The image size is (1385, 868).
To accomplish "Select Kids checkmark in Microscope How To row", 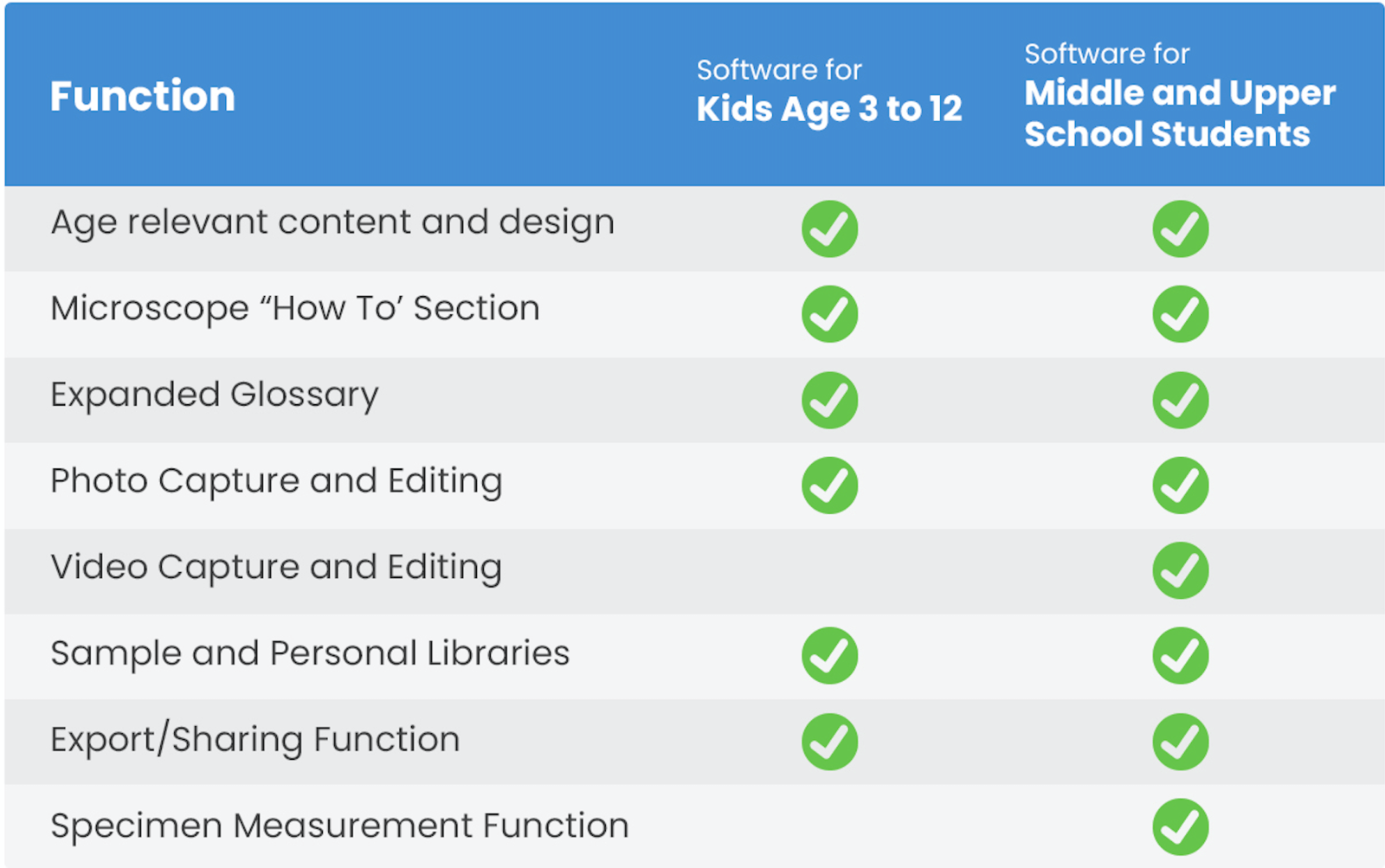I will tap(829, 314).
